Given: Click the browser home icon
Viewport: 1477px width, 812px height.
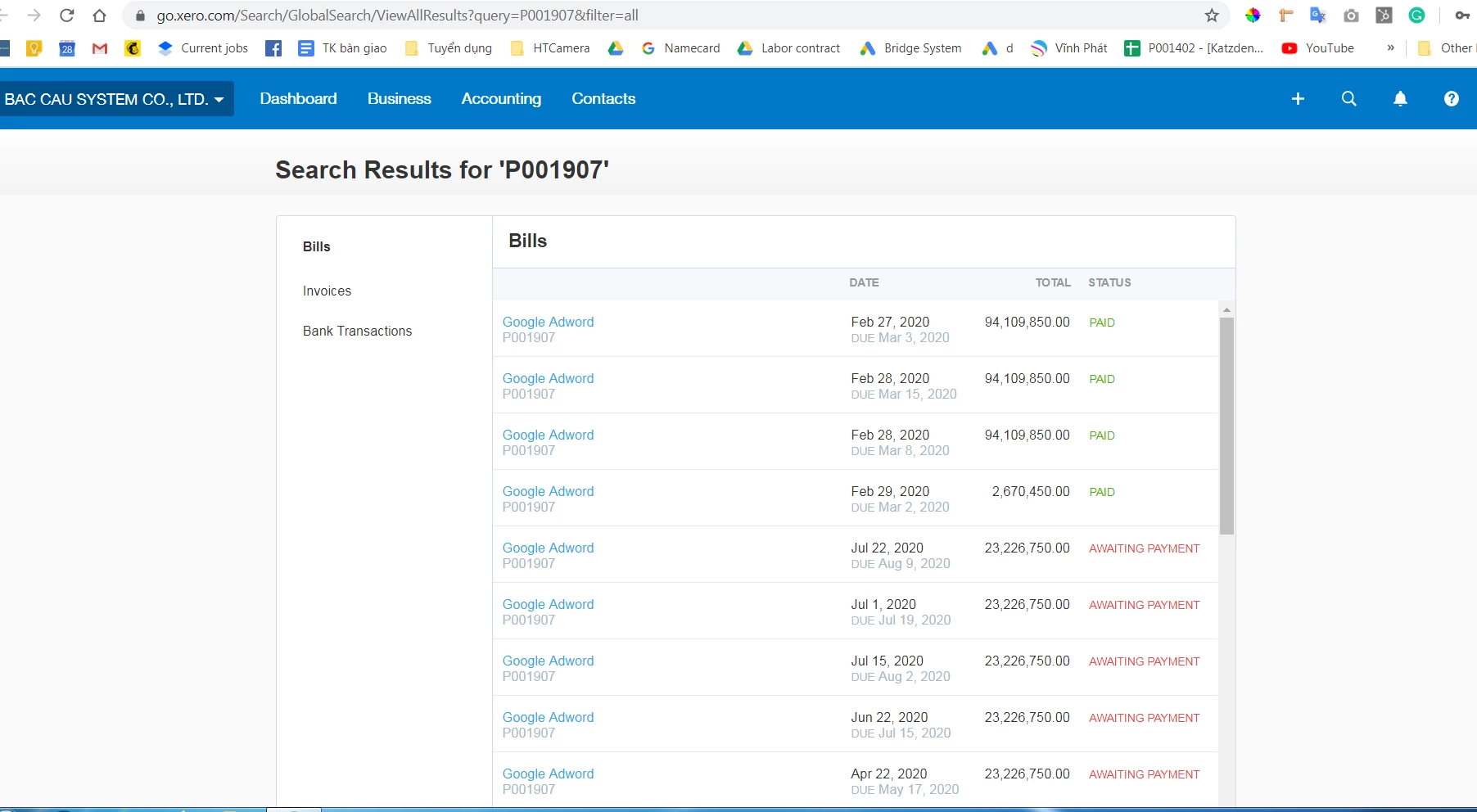Looking at the screenshot, I should (100, 16).
